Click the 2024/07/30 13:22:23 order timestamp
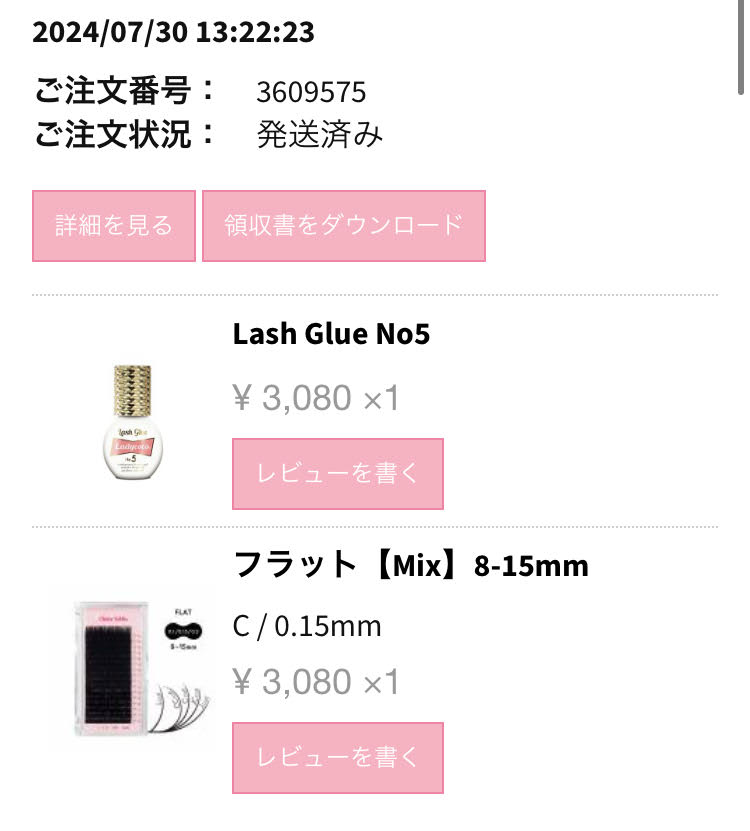 pos(173,32)
